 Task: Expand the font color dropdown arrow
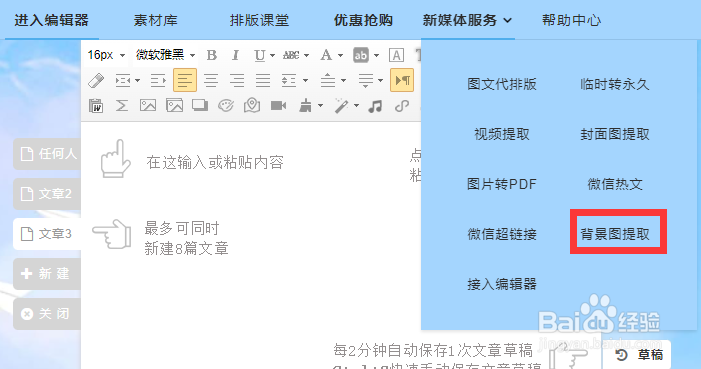[340, 56]
